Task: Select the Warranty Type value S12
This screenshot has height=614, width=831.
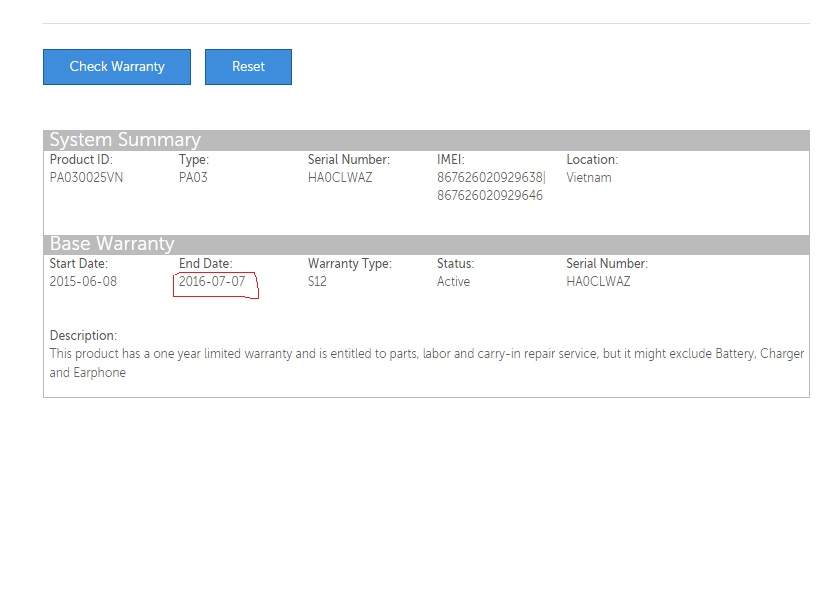Action: click(x=317, y=281)
